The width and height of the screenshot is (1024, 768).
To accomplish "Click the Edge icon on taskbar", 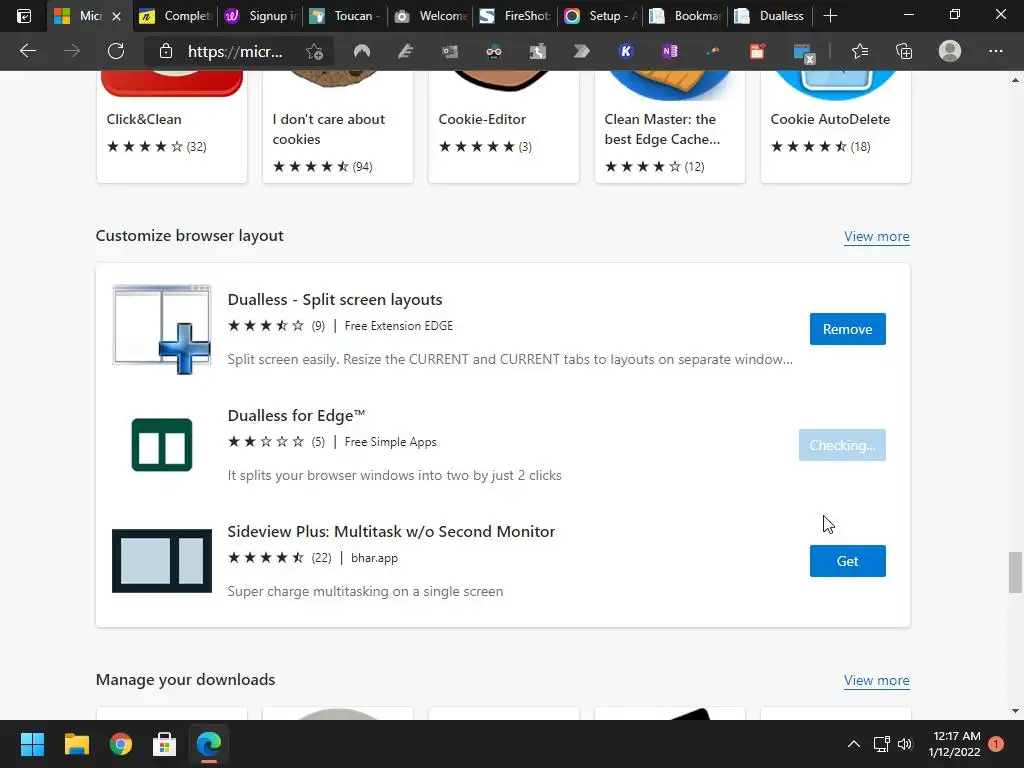I will pyautogui.click(x=209, y=744).
